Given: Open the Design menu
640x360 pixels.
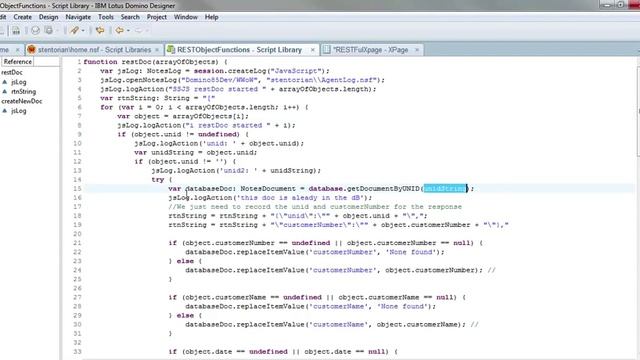Looking at the screenshot, I should (49, 17).
